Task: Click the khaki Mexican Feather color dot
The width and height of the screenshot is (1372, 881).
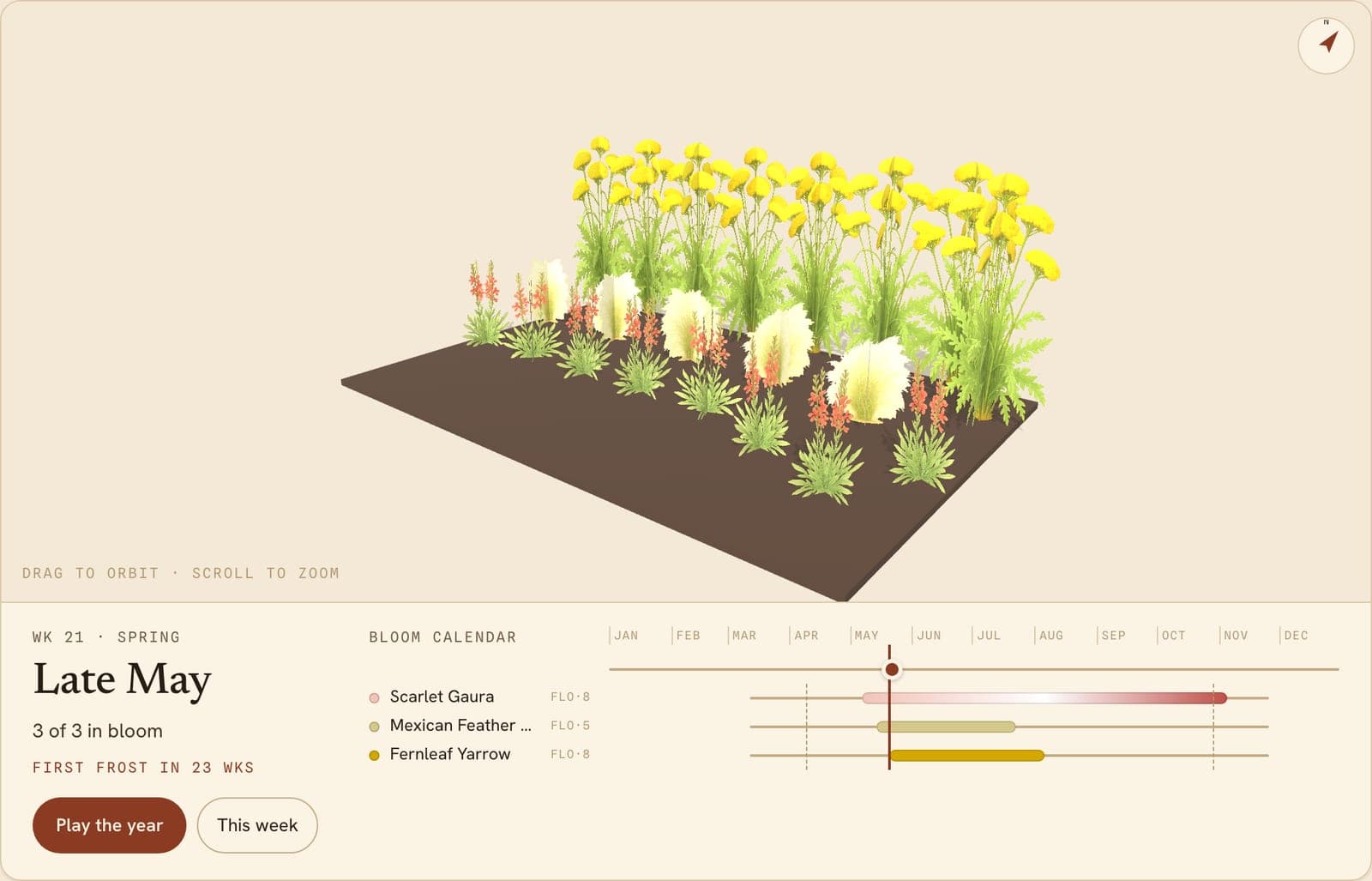Action: click(x=374, y=727)
